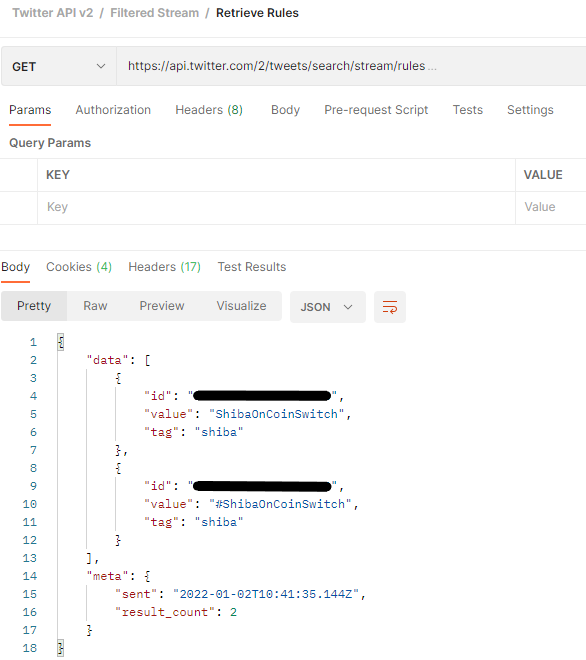Click the "value" key on line 5
Viewport: 586px width, 660px height.
click(168, 414)
